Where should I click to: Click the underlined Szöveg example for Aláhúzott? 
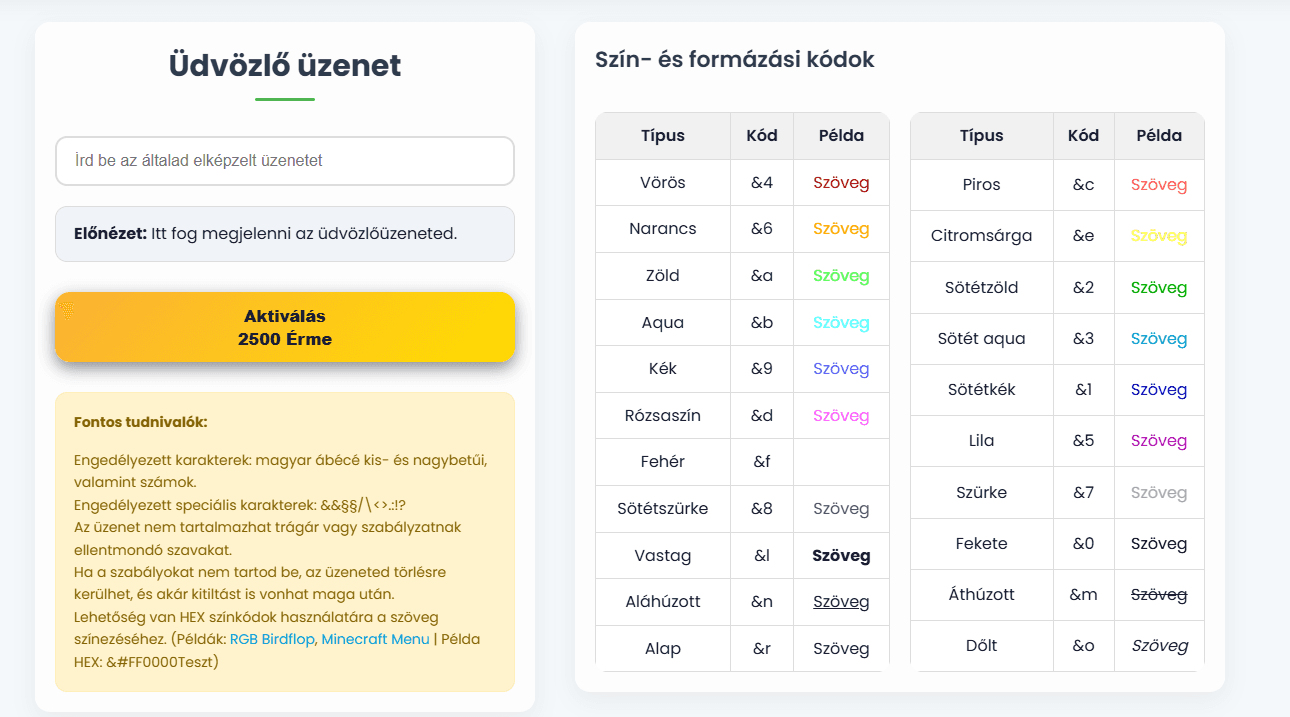click(841, 602)
